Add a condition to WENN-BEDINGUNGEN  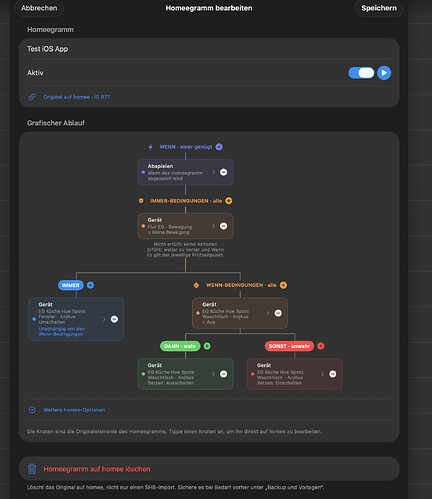tap(283, 285)
